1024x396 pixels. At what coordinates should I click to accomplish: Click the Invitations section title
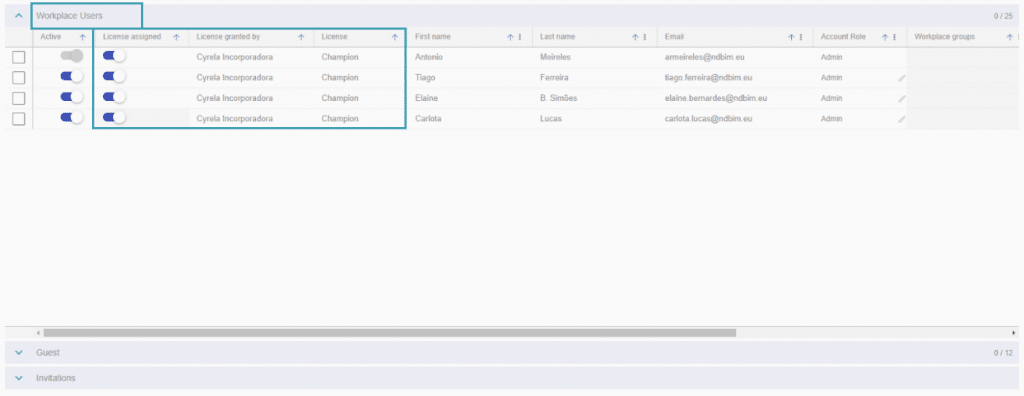pyautogui.click(x=56, y=378)
